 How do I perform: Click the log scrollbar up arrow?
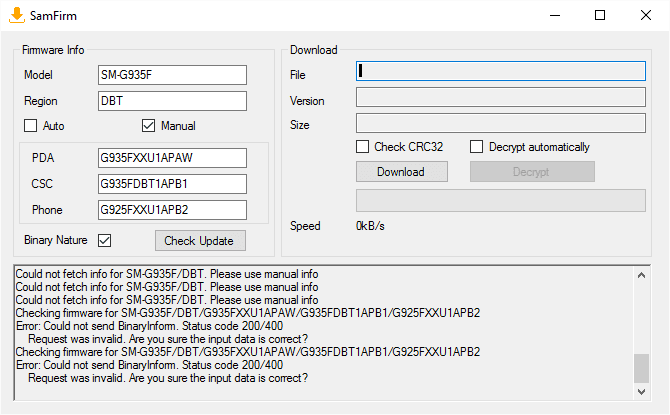641,276
